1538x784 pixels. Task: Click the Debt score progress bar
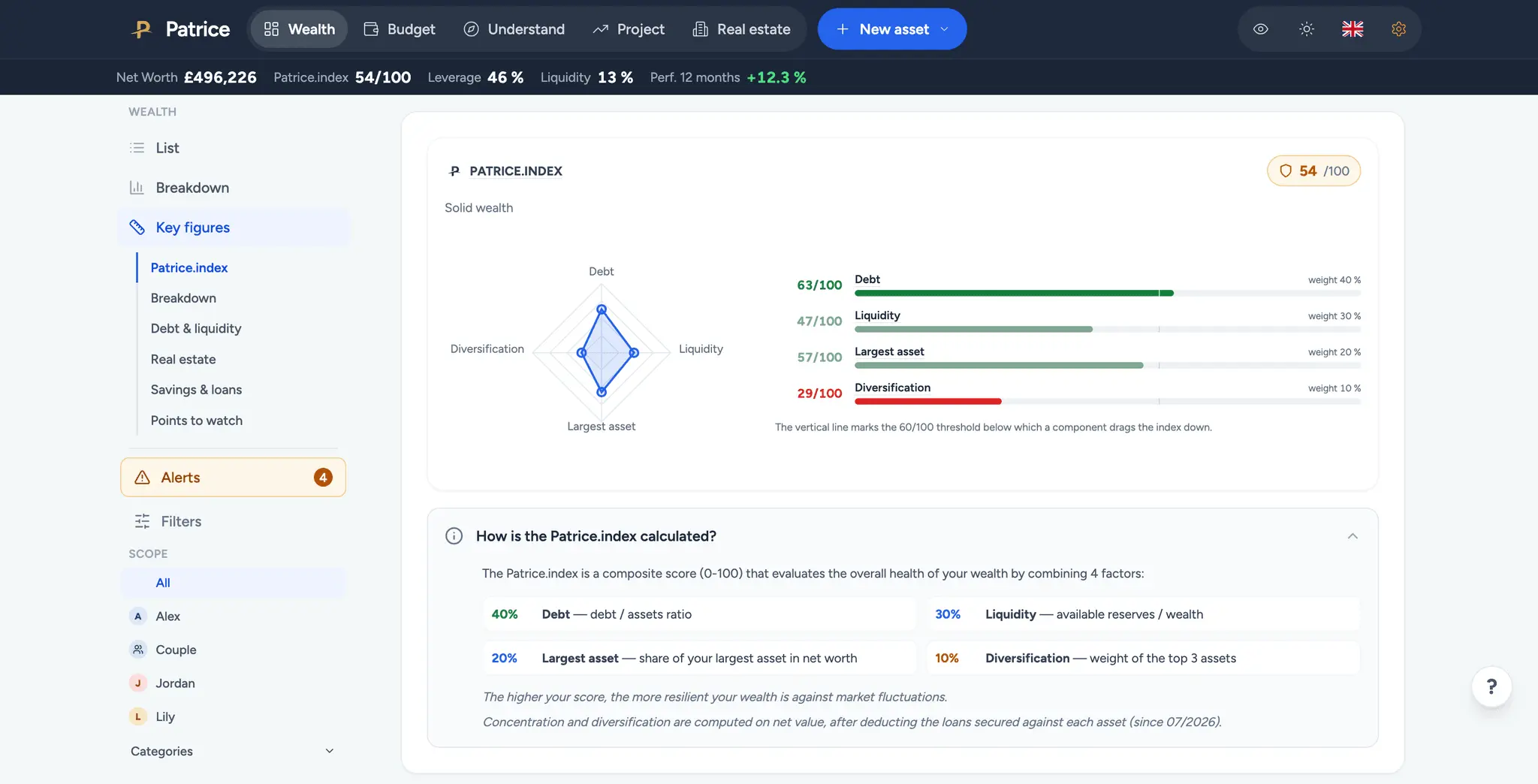click(1108, 293)
